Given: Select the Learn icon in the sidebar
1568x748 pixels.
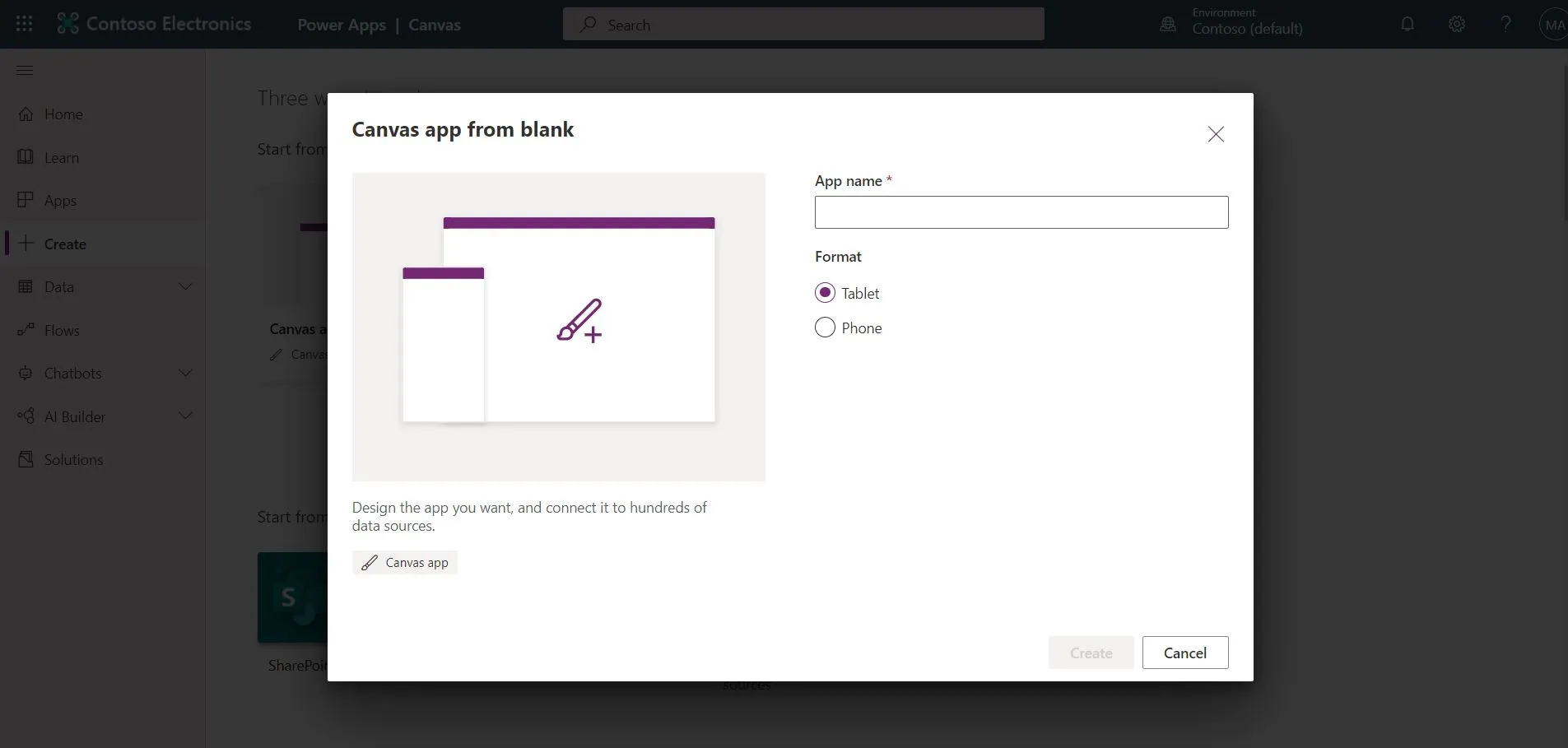Looking at the screenshot, I should (x=26, y=156).
